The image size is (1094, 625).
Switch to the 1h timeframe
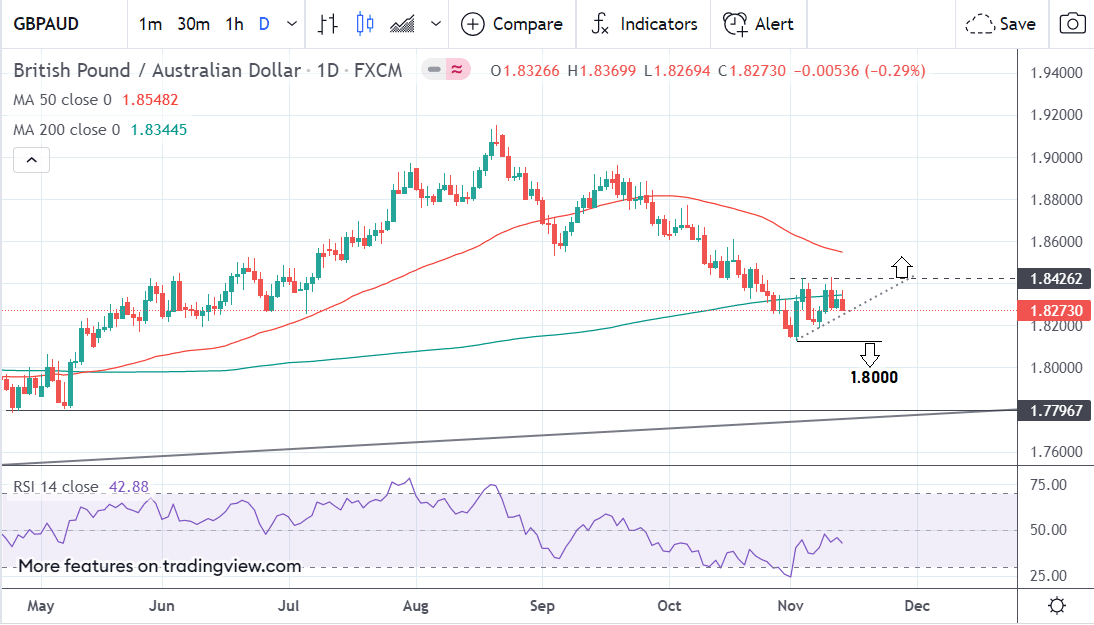tap(234, 24)
